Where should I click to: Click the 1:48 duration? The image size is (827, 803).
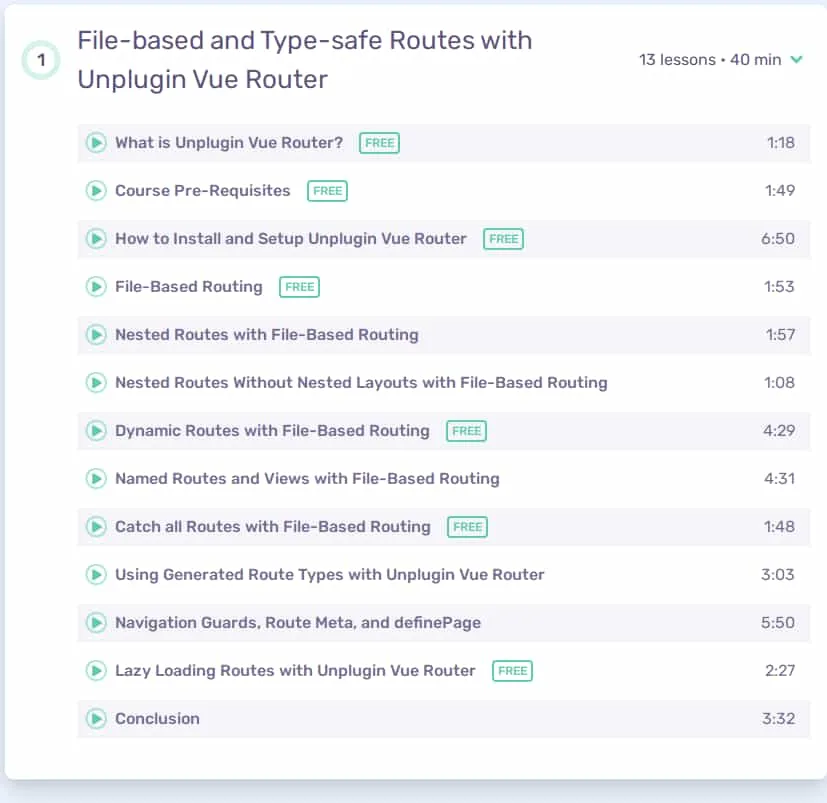(x=780, y=527)
